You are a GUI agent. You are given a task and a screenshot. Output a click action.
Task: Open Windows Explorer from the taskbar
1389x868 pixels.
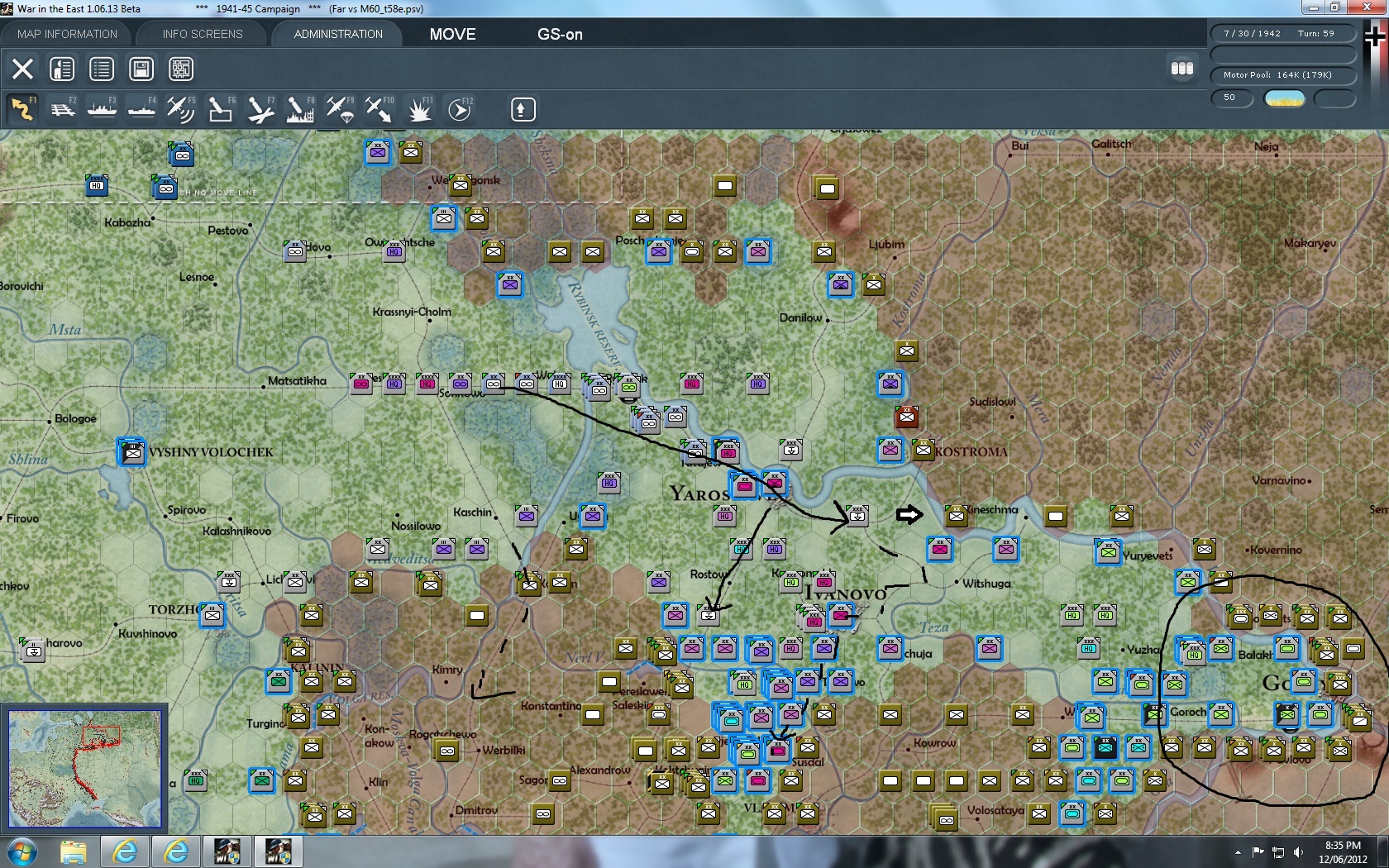(73, 851)
